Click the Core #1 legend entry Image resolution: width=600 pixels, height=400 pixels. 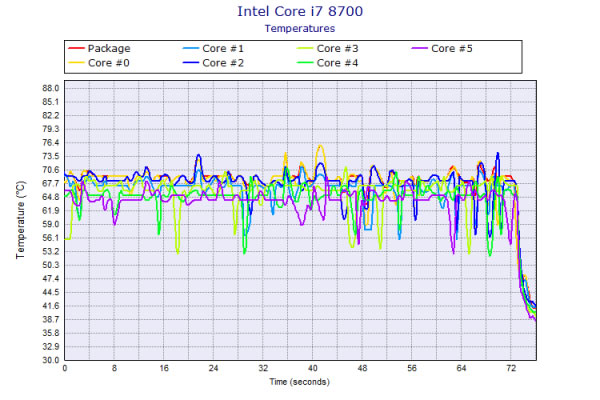click(213, 49)
